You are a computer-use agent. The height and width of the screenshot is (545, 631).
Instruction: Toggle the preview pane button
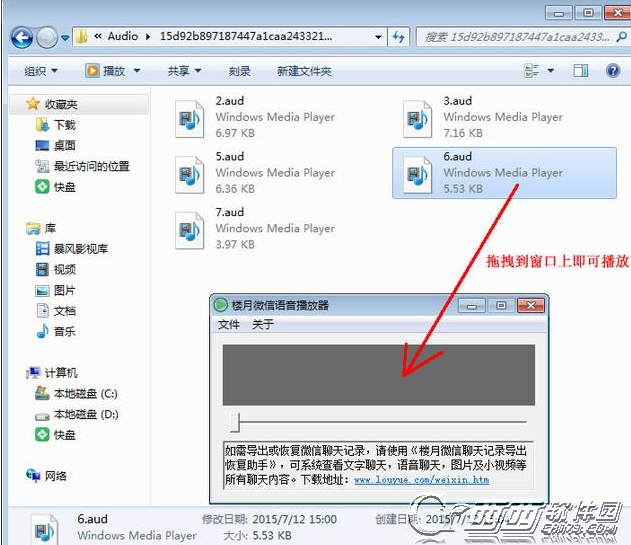tap(579, 71)
